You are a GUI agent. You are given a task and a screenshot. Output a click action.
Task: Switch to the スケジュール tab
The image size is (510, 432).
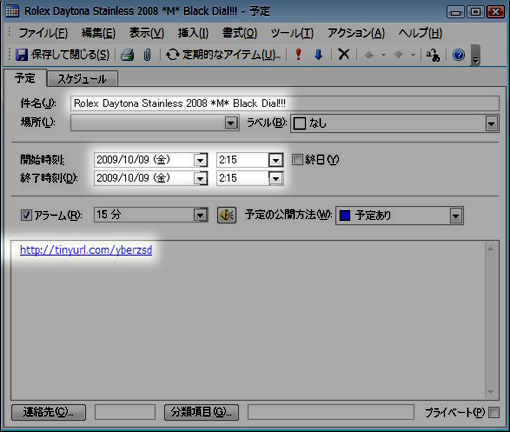pos(82,79)
